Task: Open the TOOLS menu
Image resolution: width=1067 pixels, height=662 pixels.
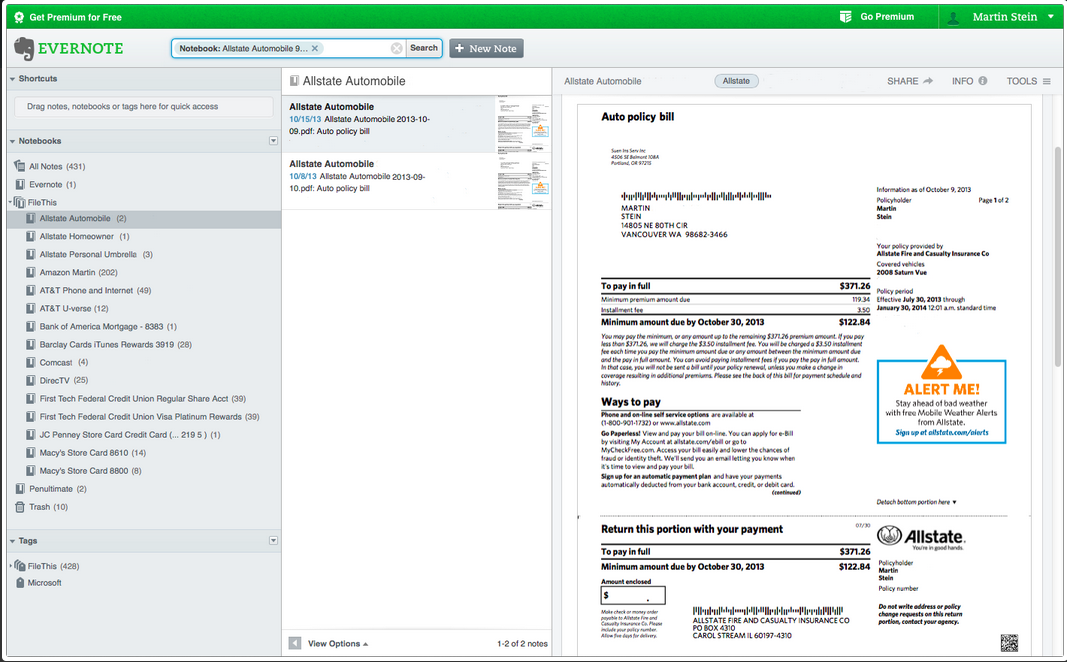Action: point(1028,81)
